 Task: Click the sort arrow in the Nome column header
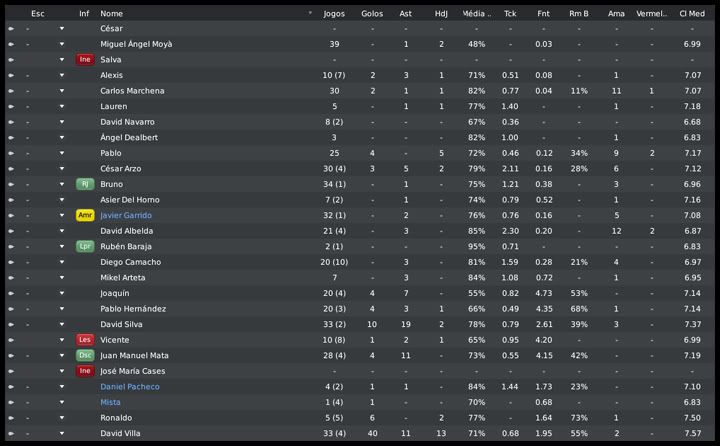coord(310,13)
